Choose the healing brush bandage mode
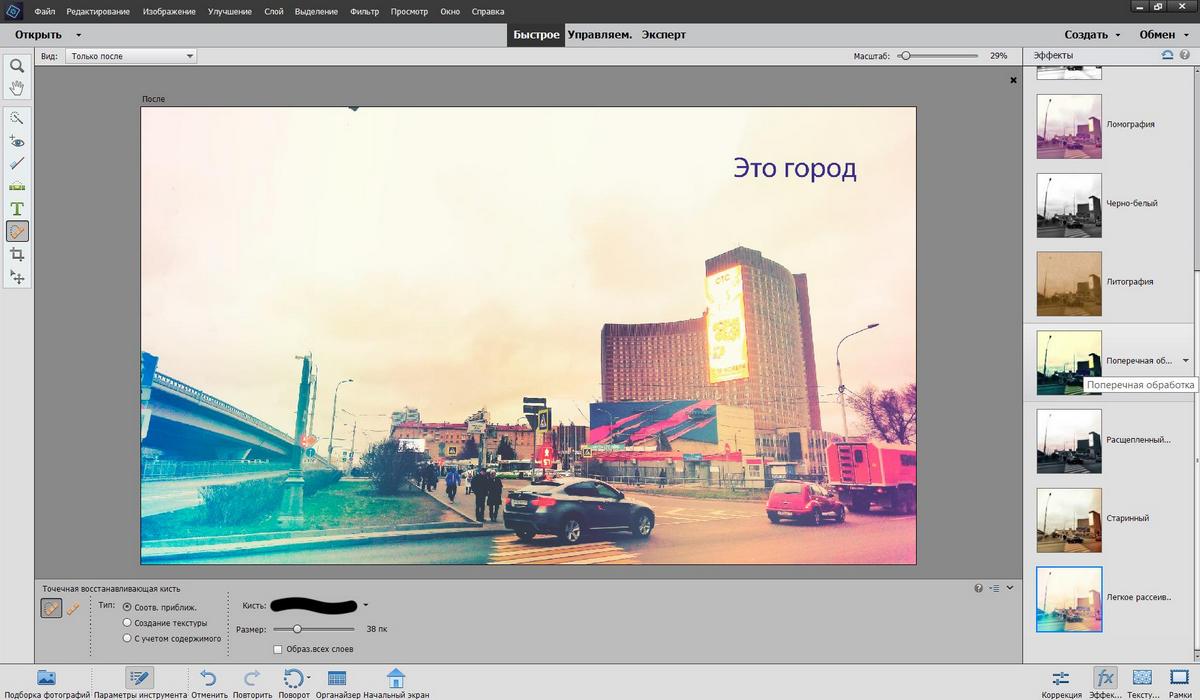 pos(73,607)
